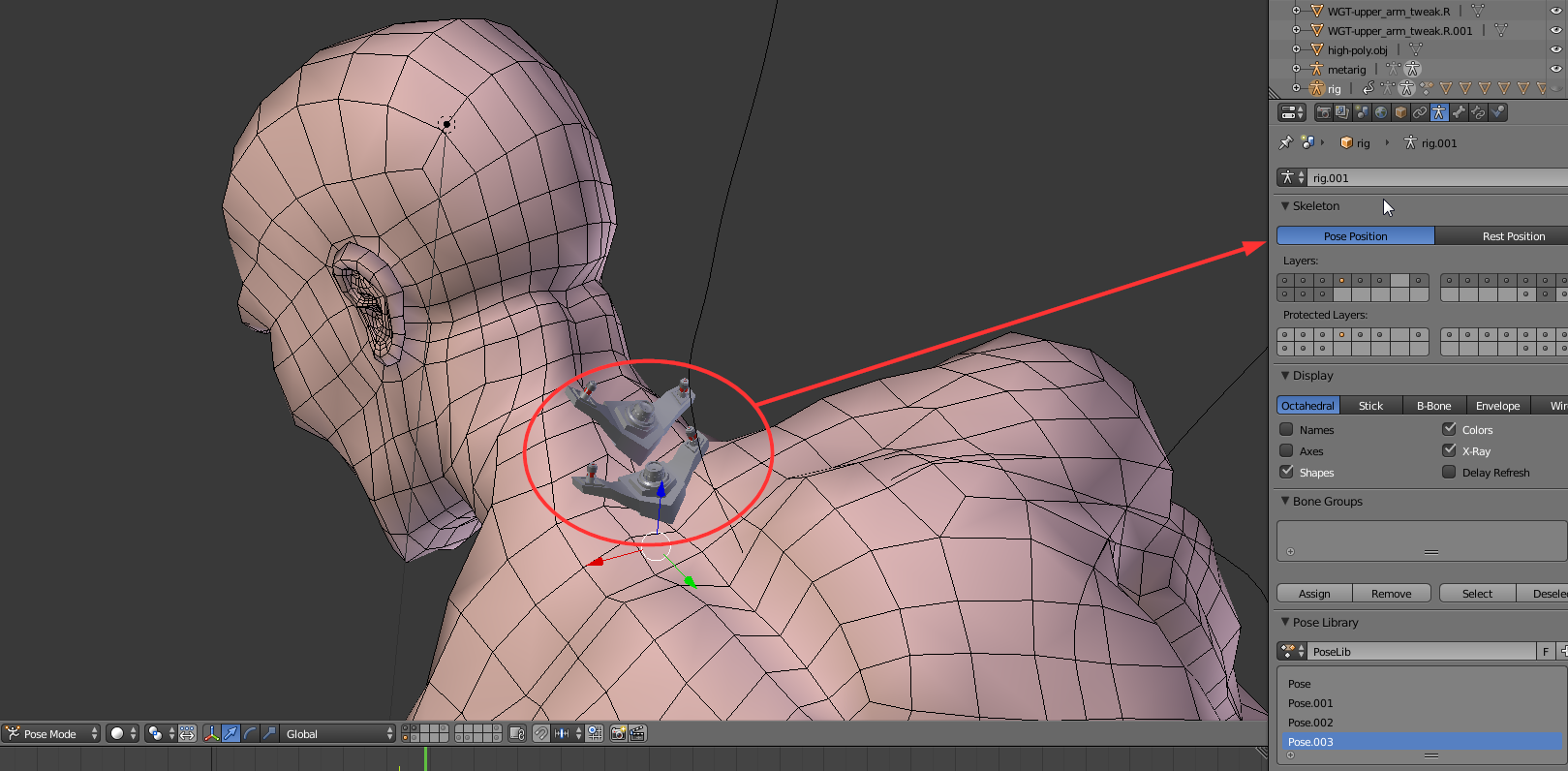Screen dimensions: 1568x771
Task: Click the PoseLib F fake user button
Action: (1546, 652)
